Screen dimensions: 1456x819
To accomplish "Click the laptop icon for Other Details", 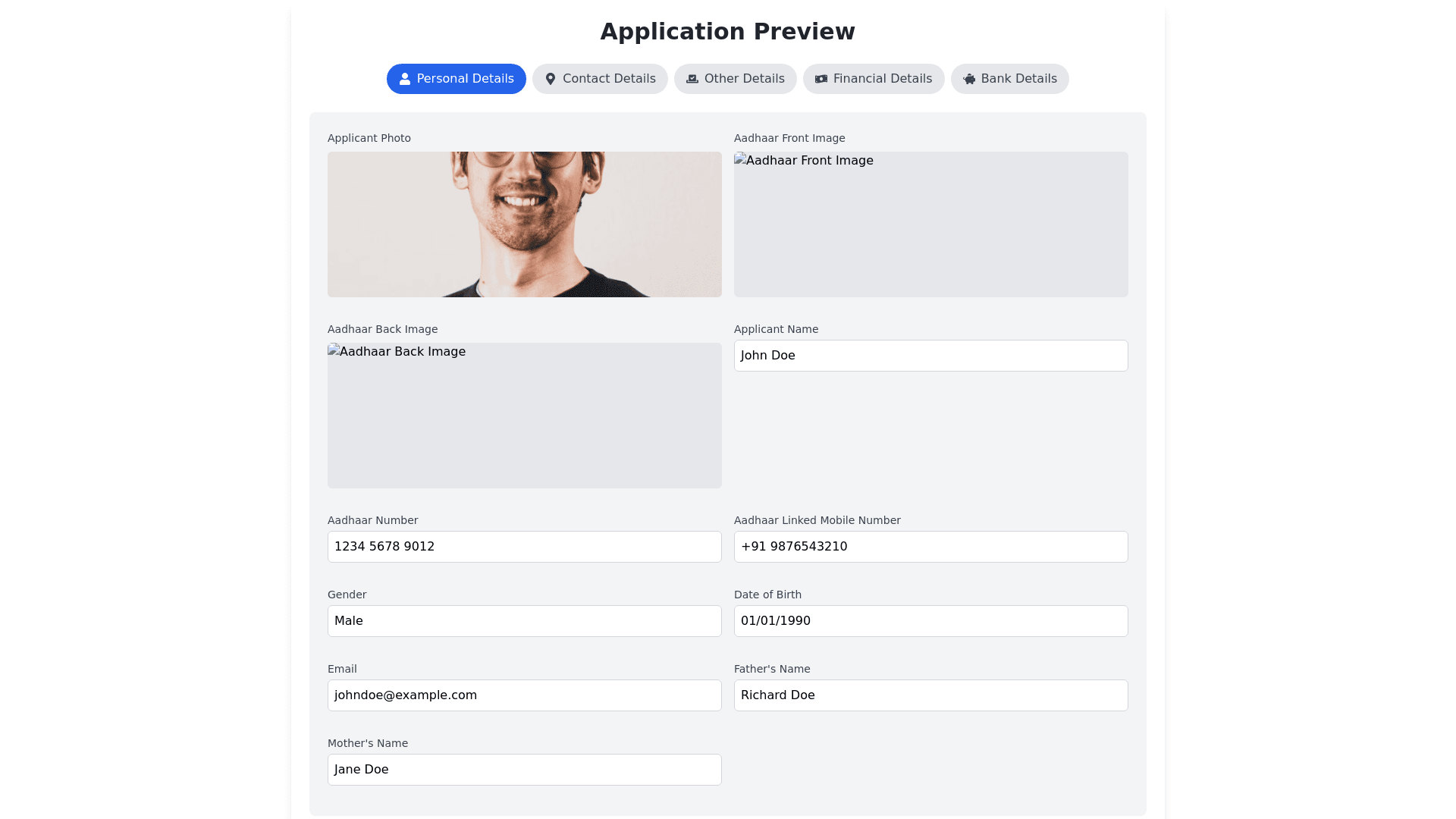I will point(692,79).
